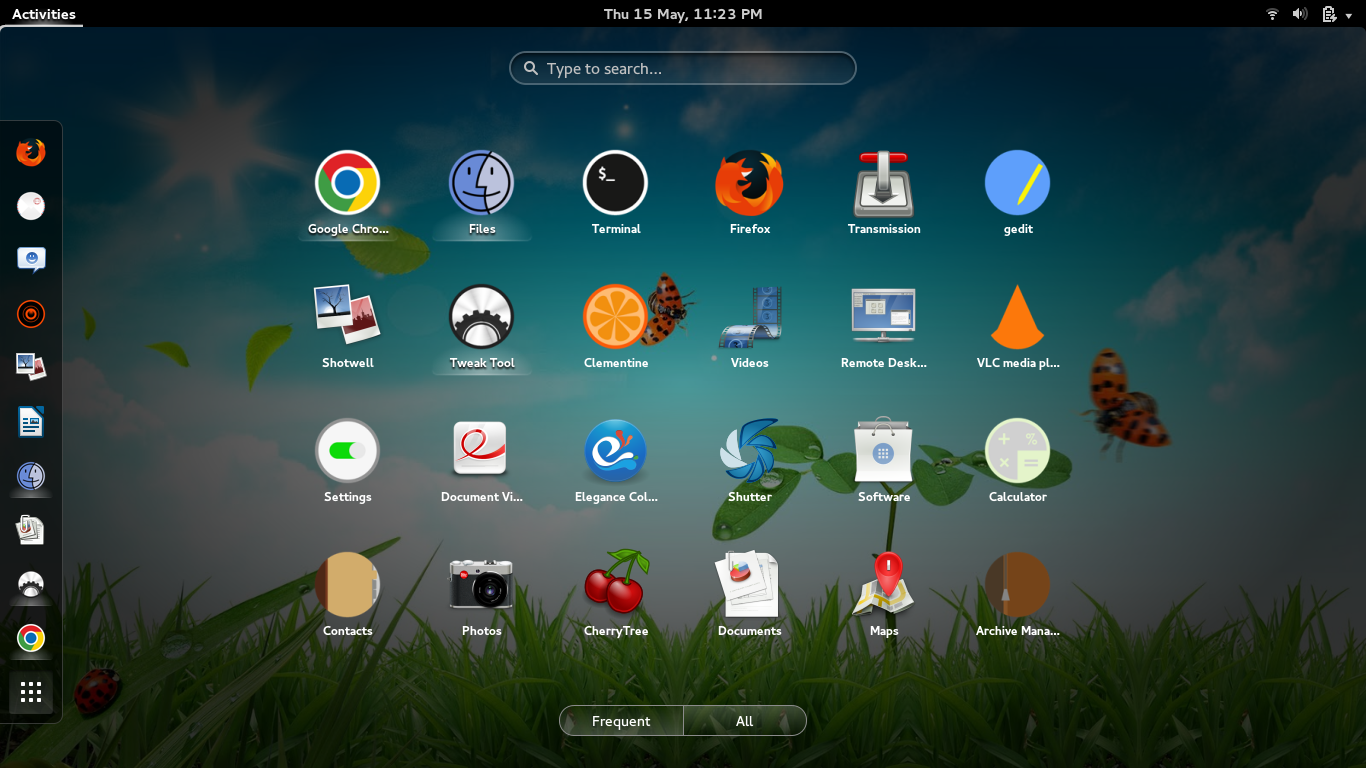1366x768 pixels.
Task: Switch to the Frequent apps view
Action: tap(621, 721)
